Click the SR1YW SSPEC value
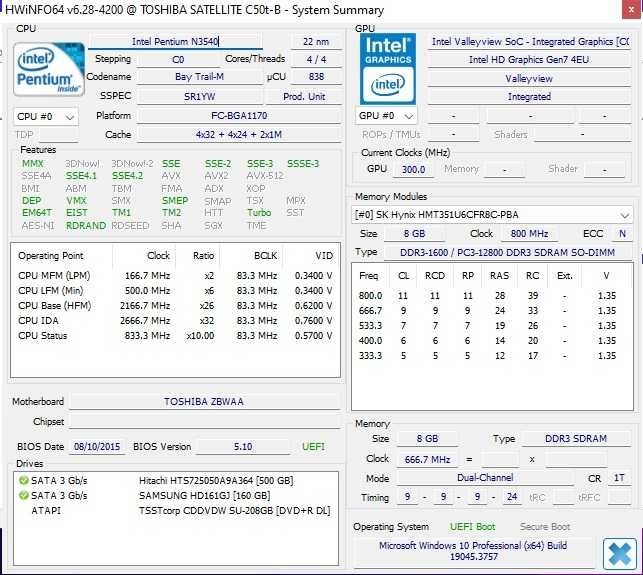 (x=199, y=97)
